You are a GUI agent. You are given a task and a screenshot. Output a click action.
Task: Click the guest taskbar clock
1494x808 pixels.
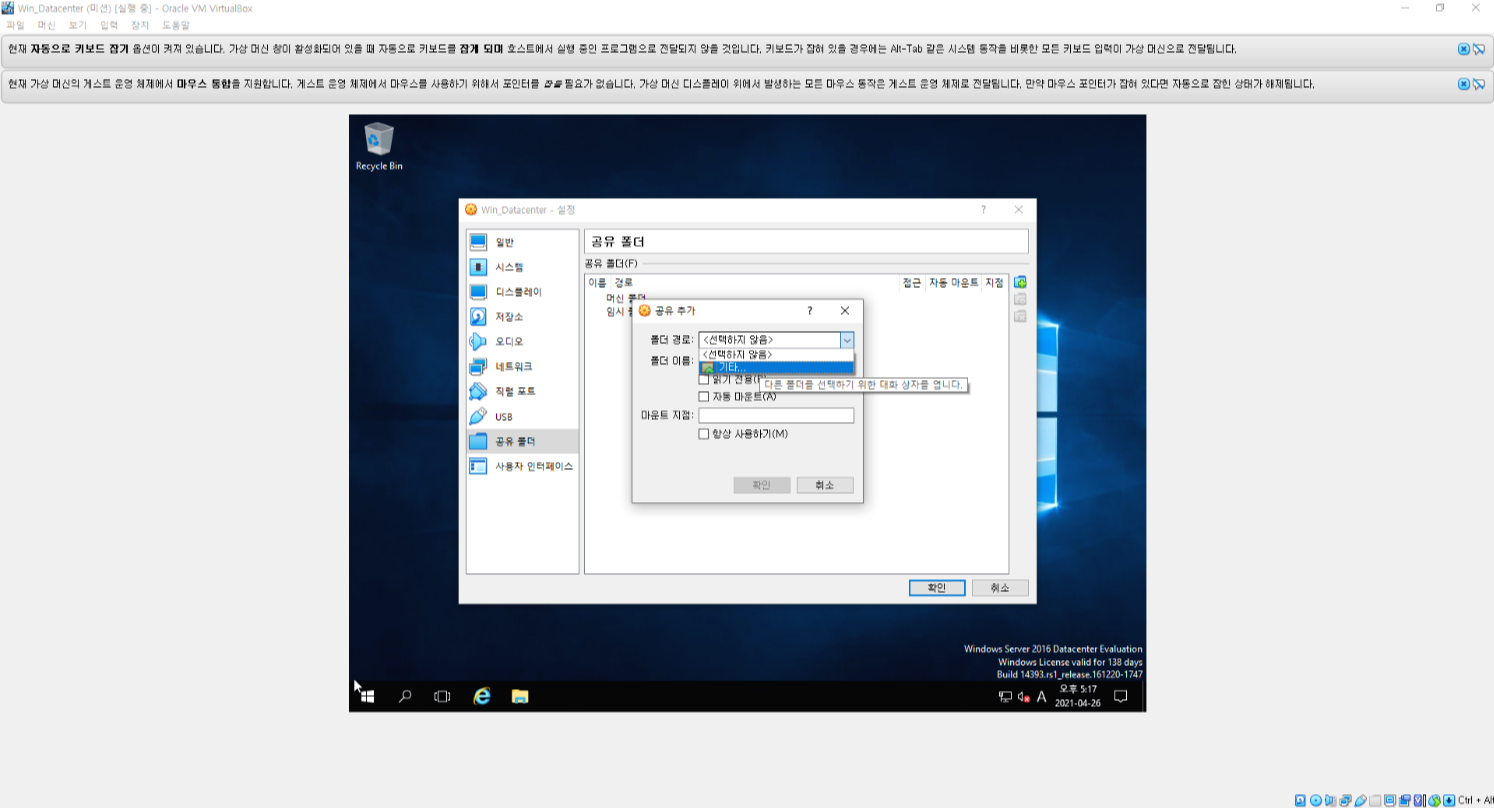[x=1078, y=696]
